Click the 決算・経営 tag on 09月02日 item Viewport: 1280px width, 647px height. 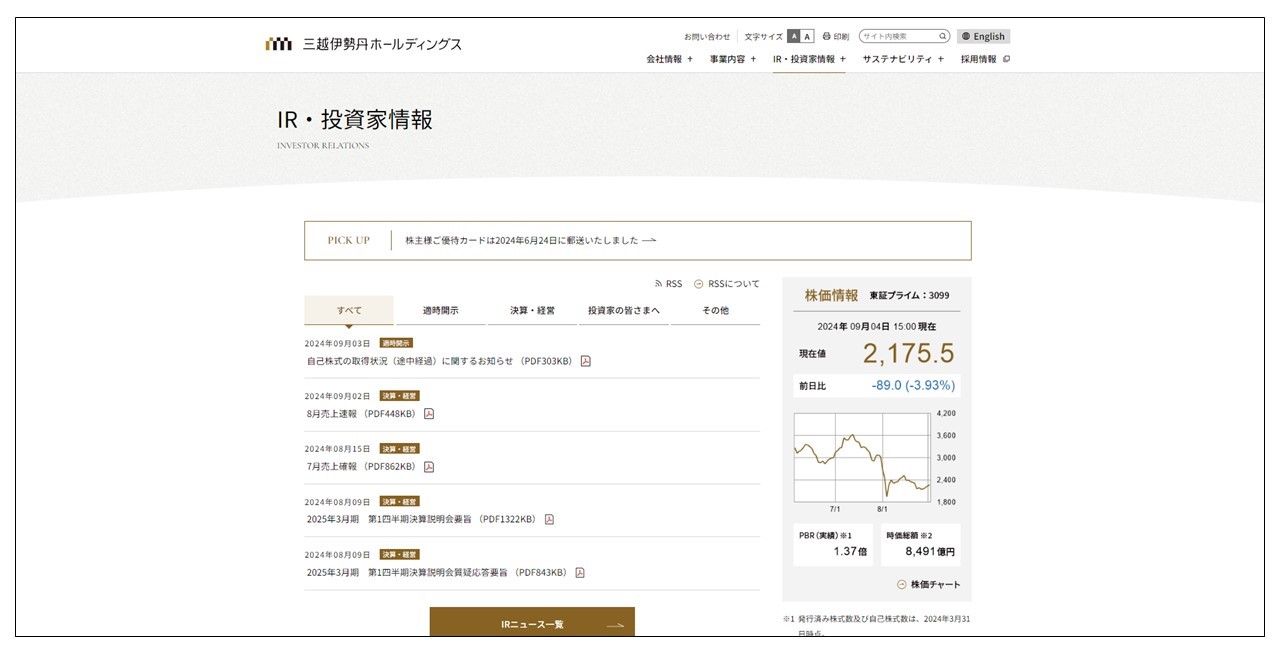click(399, 396)
